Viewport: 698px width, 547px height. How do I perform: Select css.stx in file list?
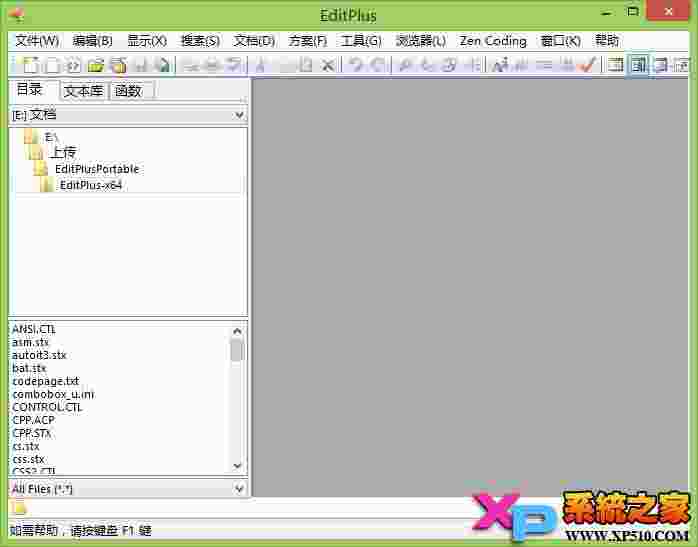[28, 459]
